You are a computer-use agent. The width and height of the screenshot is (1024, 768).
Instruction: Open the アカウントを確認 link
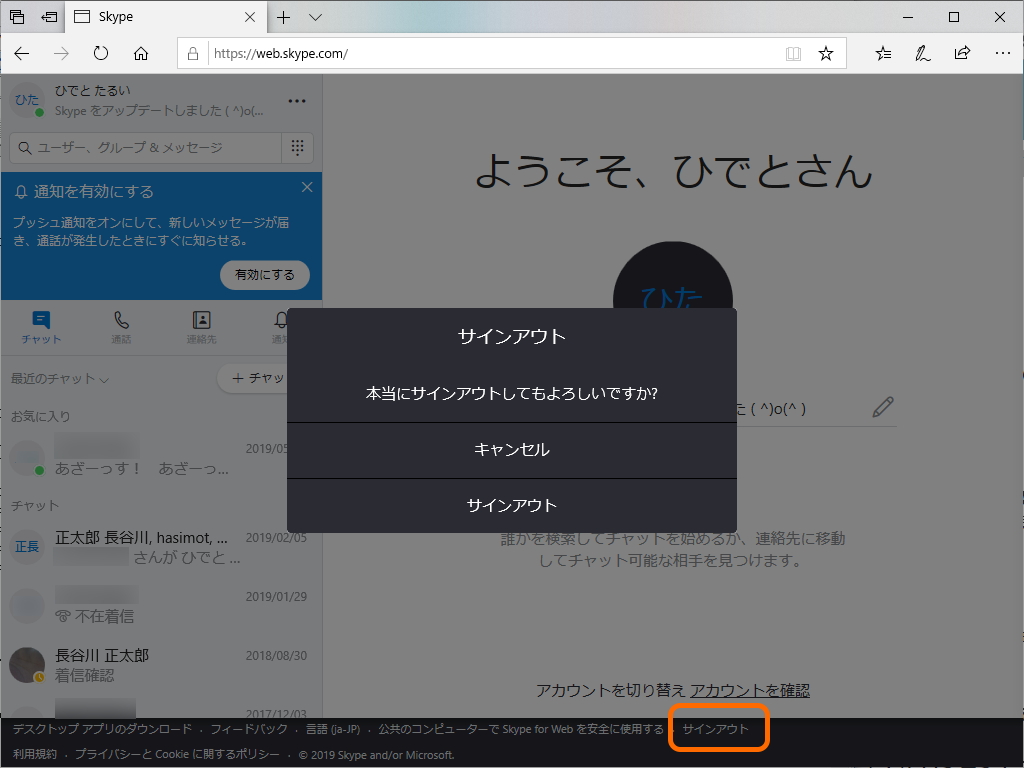pos(751,690)
